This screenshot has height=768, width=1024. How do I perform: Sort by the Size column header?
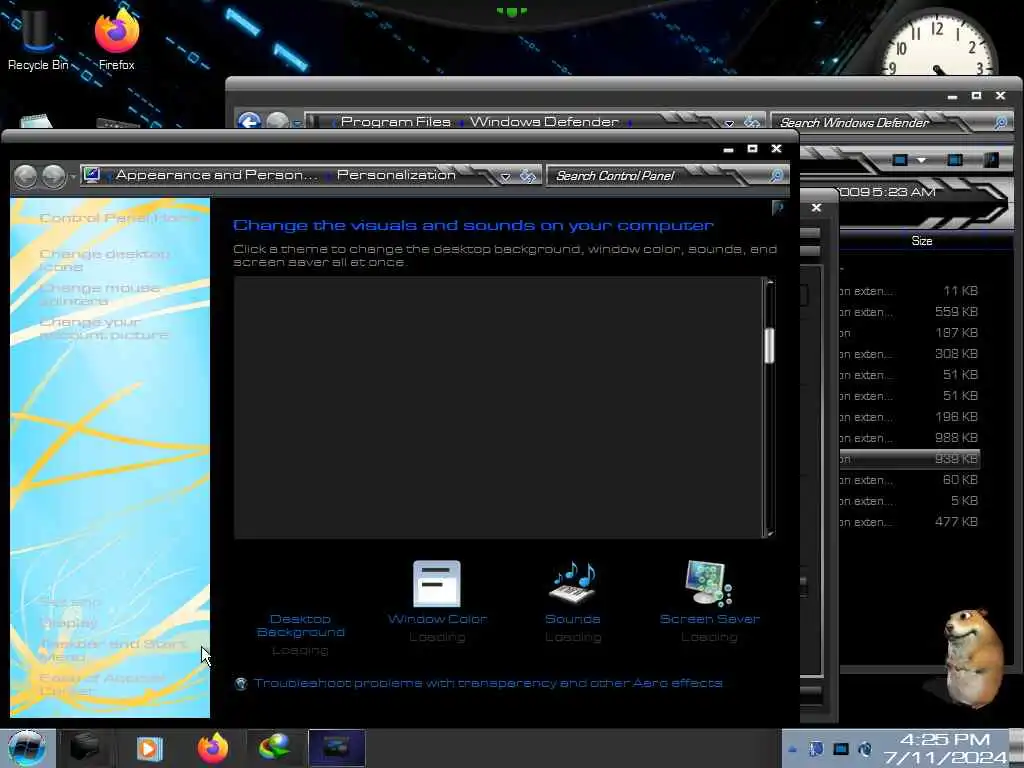click(x=921, y=241)
